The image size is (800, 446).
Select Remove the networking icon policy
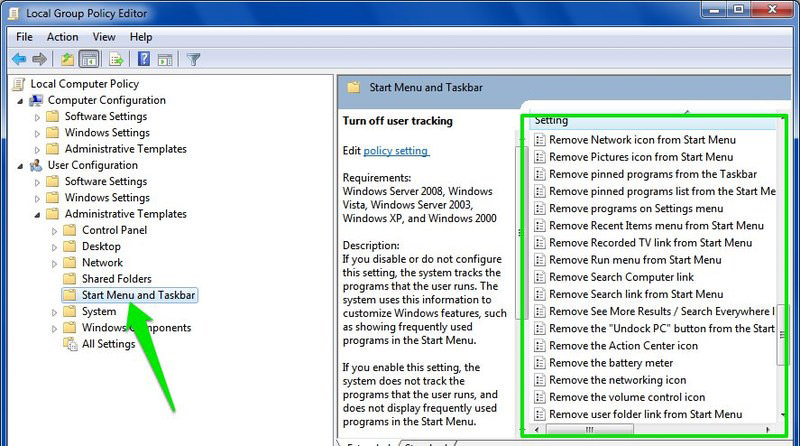[x=617, y=380]
